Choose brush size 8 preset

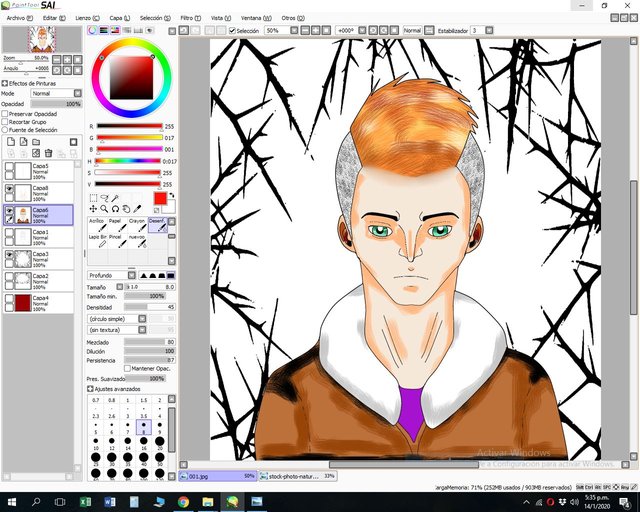pyautogui.click(x=144, y=427)
